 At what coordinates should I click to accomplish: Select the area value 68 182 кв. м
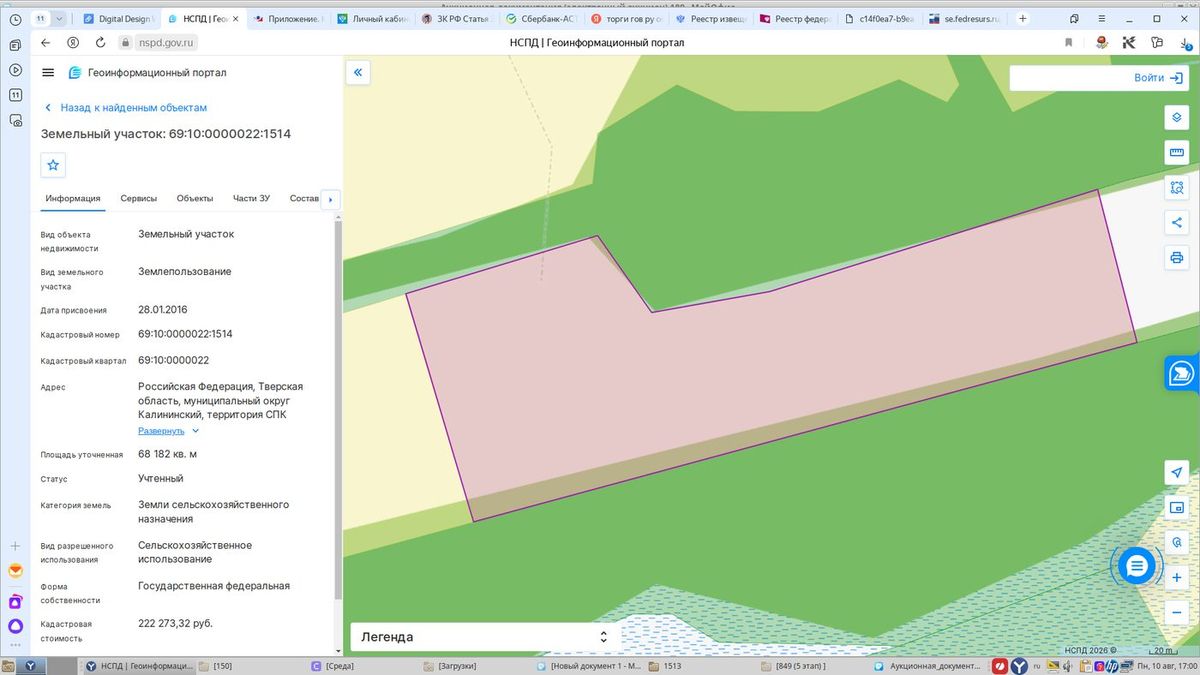(x=167, y=454)
